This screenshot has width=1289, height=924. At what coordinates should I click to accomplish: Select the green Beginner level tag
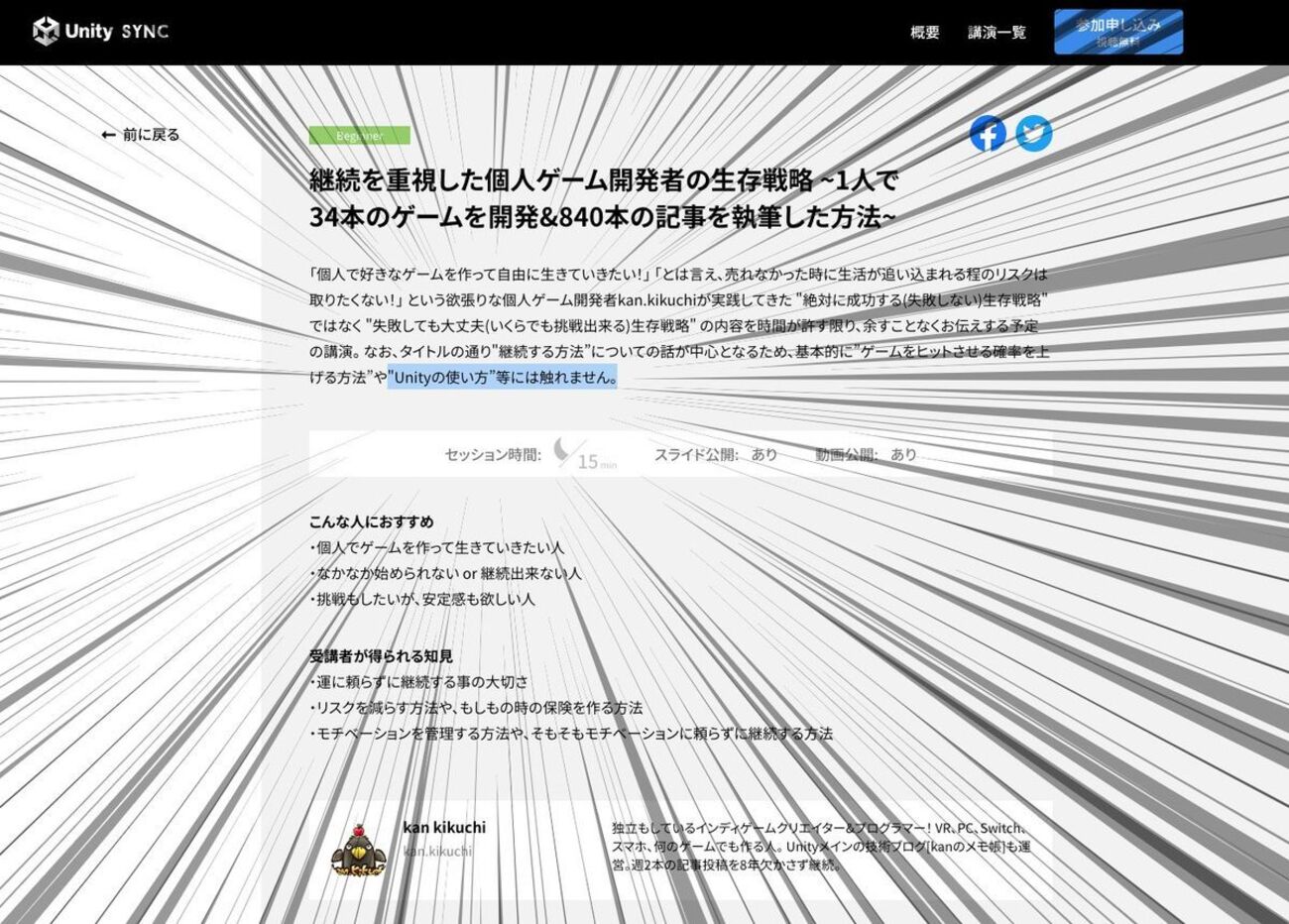[x=359, y=136]
